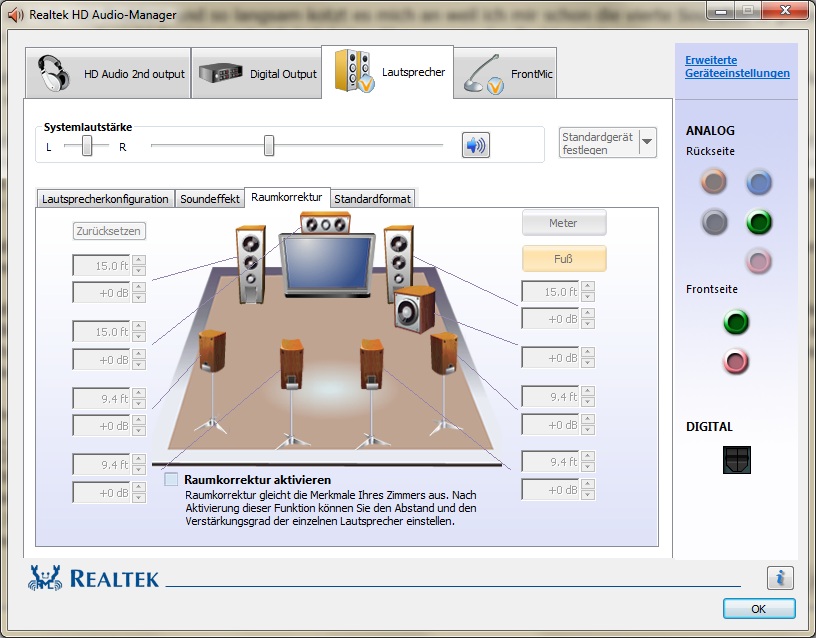The width and height of the screenshot is (816, 638).
Task: Expand the Standardgerät festlegen dropdown arrow
Action: click(x=647, y=142)
